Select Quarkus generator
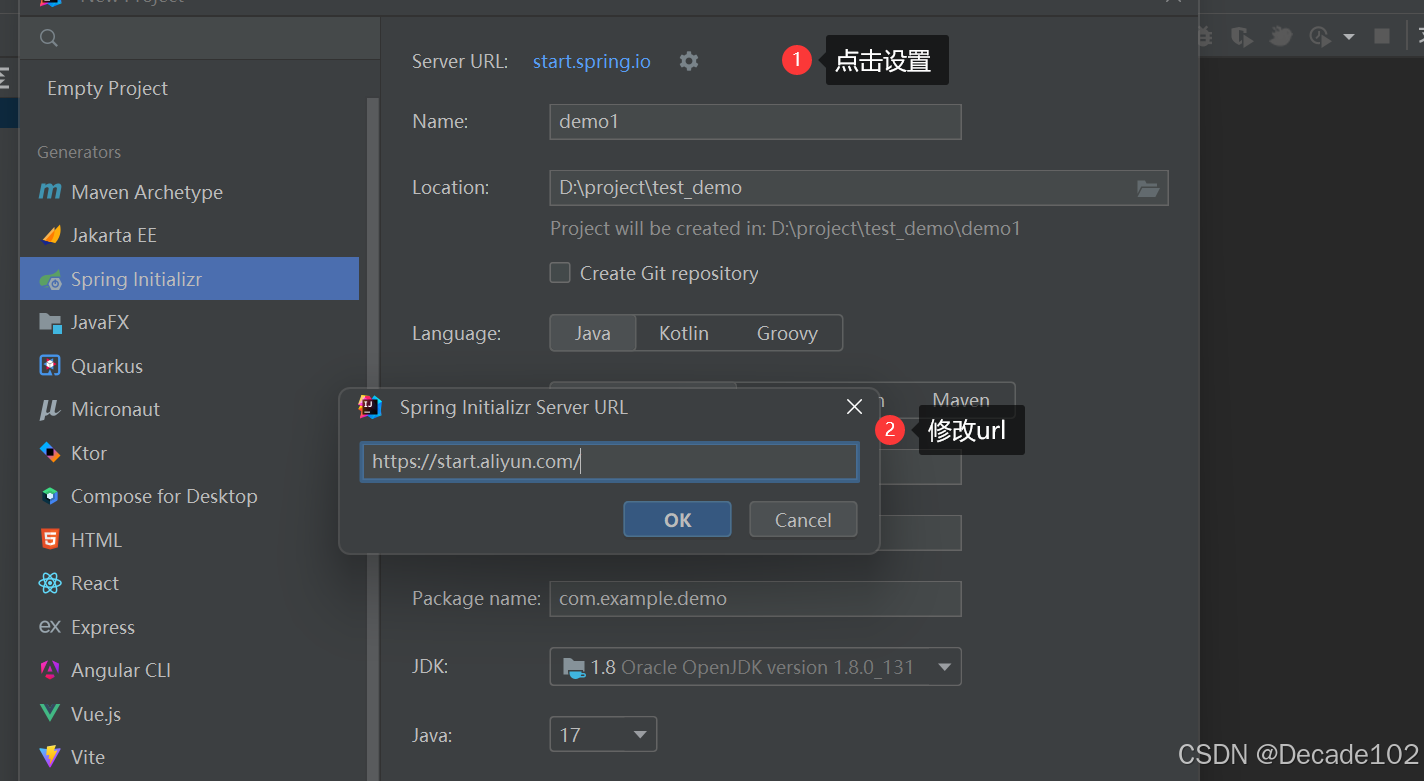 189,366
